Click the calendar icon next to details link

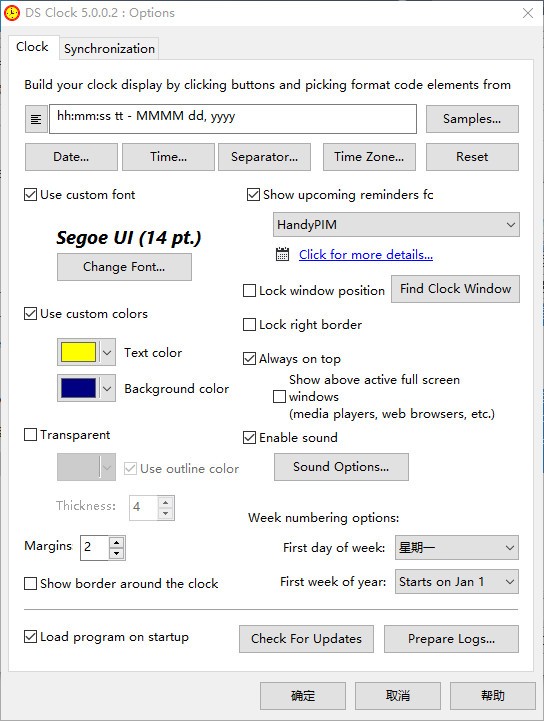pos(282,254)
